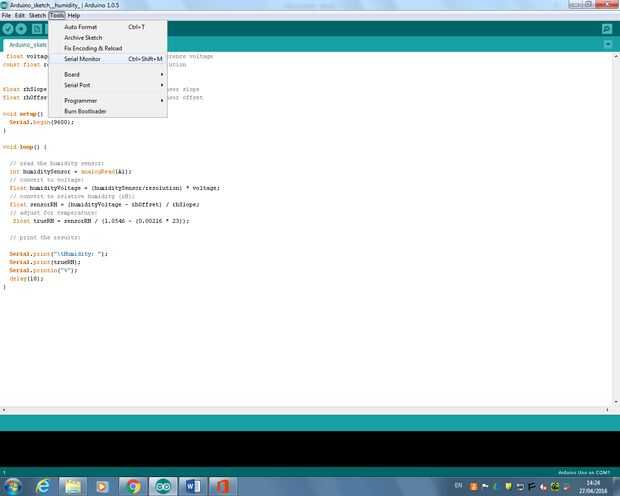
Task: Choose Auto Format from Tools menu
Action: click(108, 27)
